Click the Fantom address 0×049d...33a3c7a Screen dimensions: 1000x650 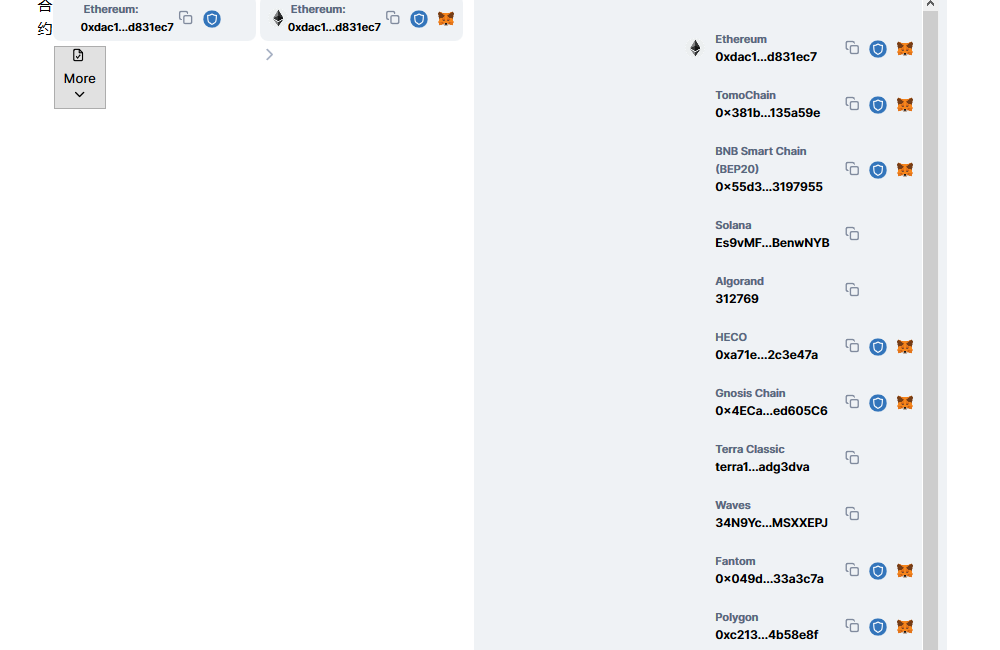pos(769,579)
